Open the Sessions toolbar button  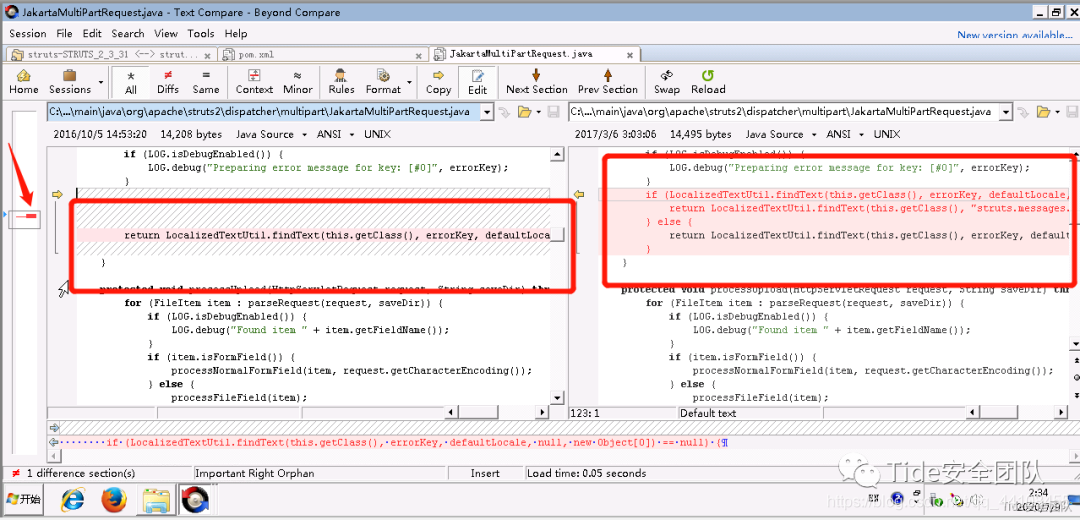click(70, 81)
